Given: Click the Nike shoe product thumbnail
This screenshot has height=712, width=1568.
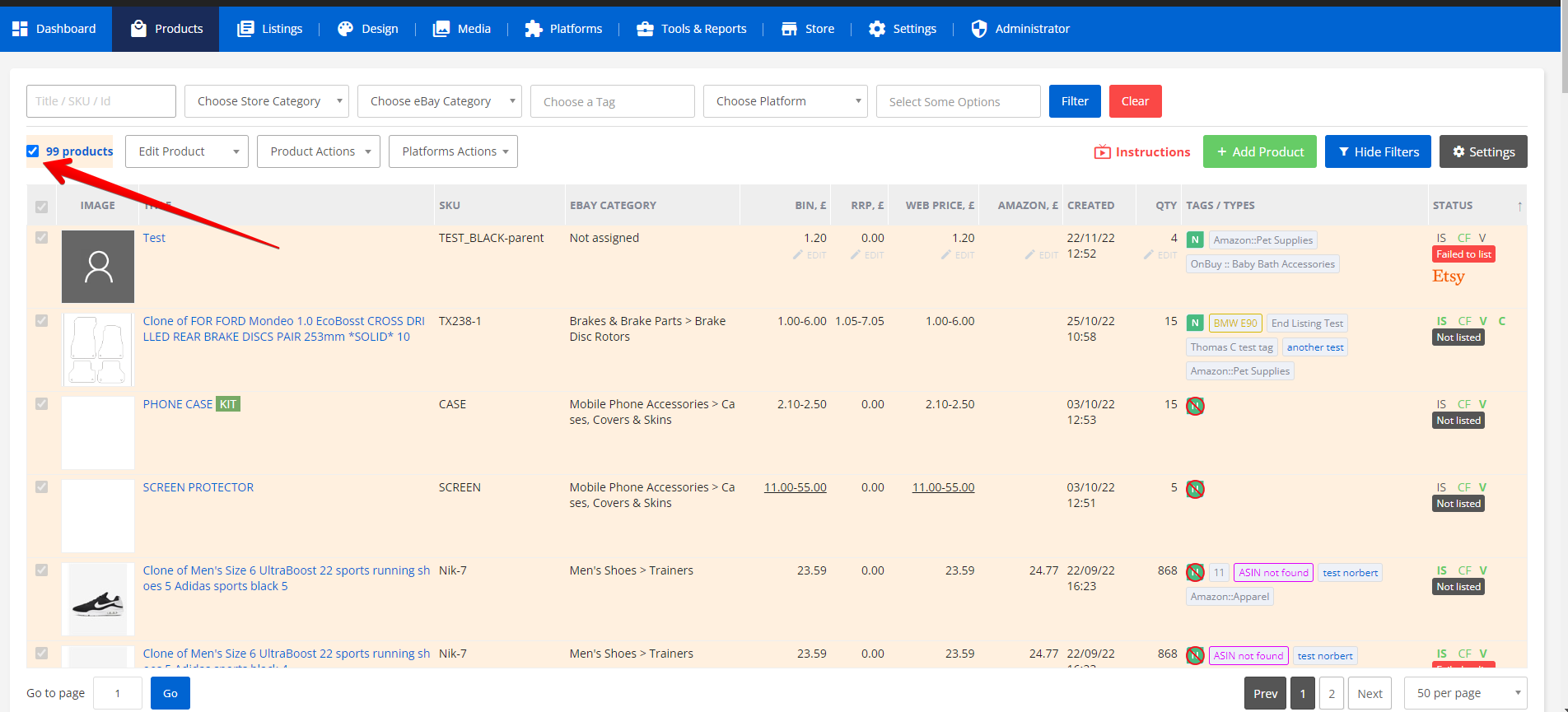Looking at the screenshot, I should [98, 599].
